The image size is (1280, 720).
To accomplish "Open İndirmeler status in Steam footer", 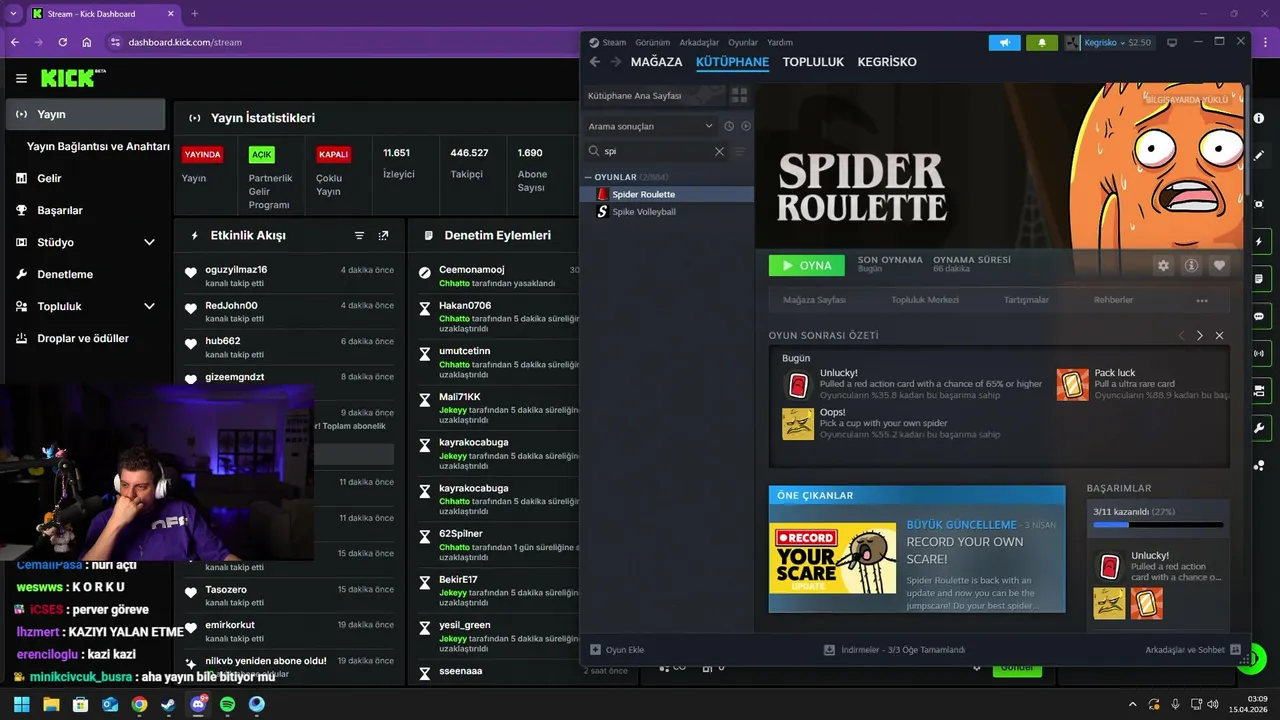I will click(x=894, y=650).
